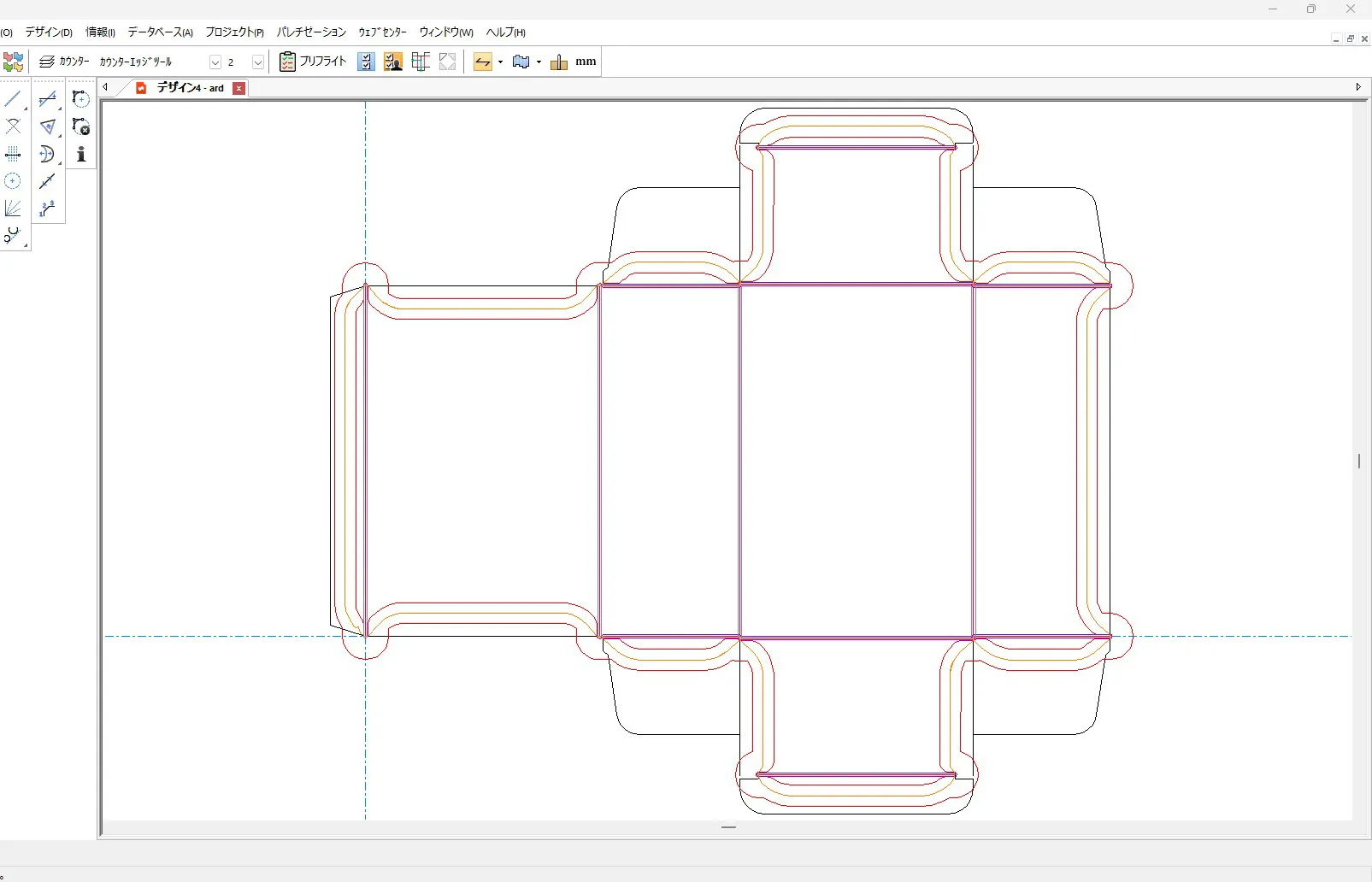Click the rounded corner with plus tool
The image size is (1372, 882).
point(81,99)
